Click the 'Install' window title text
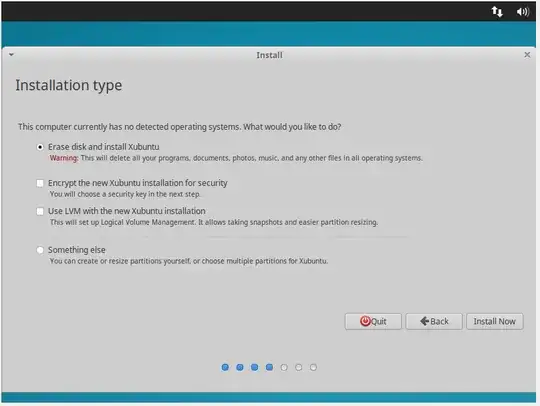 (269, 55)
